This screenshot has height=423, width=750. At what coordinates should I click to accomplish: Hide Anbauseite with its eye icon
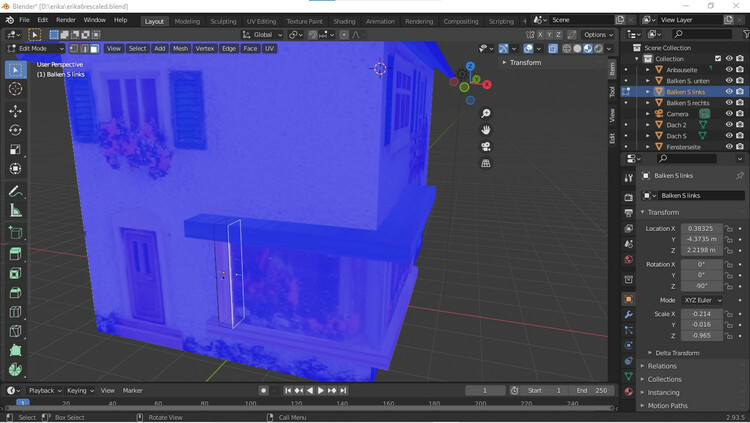[729, 70]
